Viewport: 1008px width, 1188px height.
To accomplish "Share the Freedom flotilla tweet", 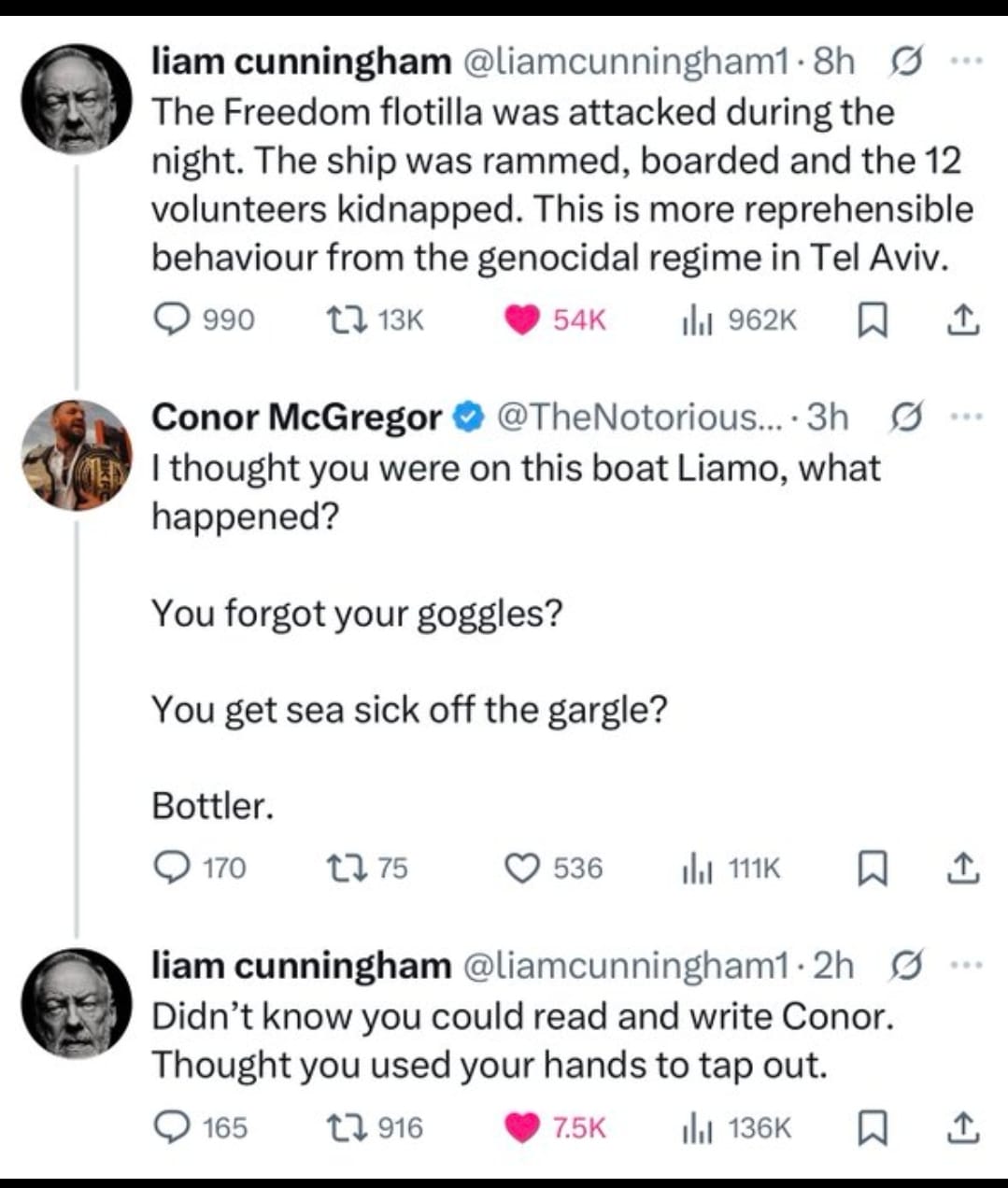I will tap(963, 320).
